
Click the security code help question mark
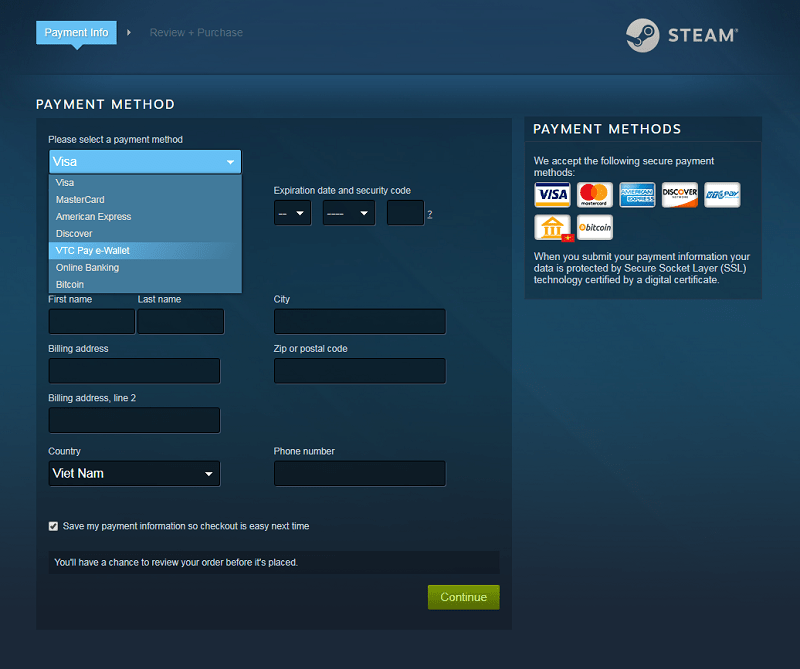coord(430,214)
